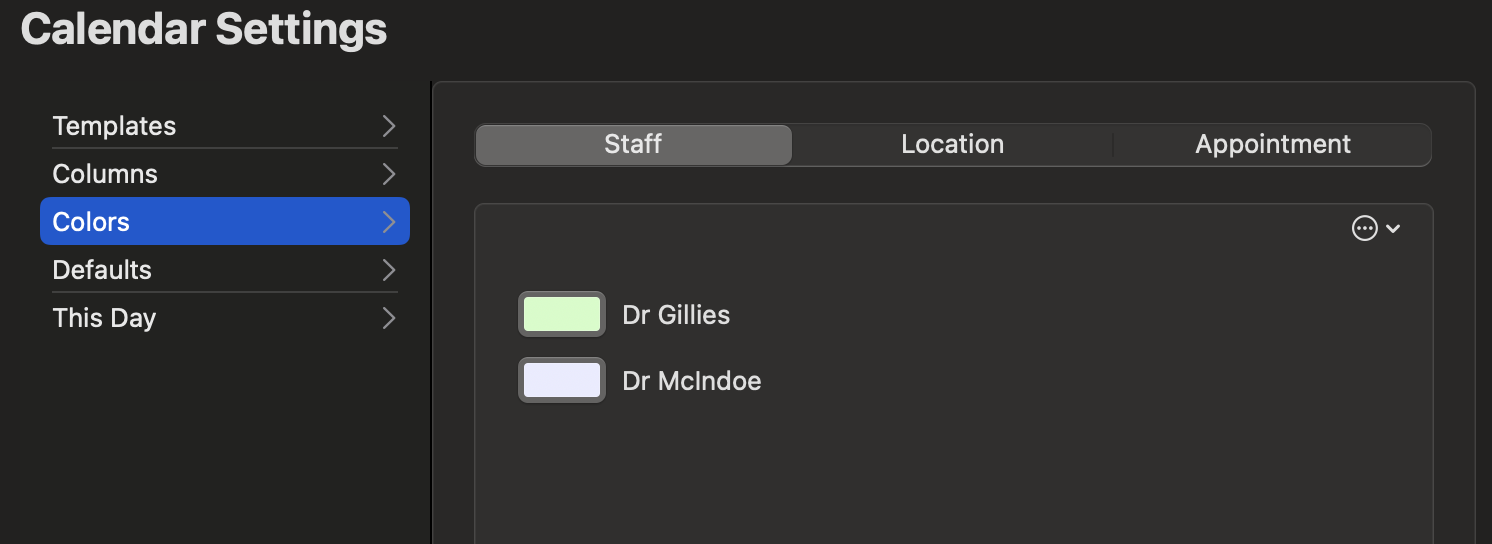Open Dr Gillies green color swatch
The image size is (1492, 544).
[x=562, y=314]
